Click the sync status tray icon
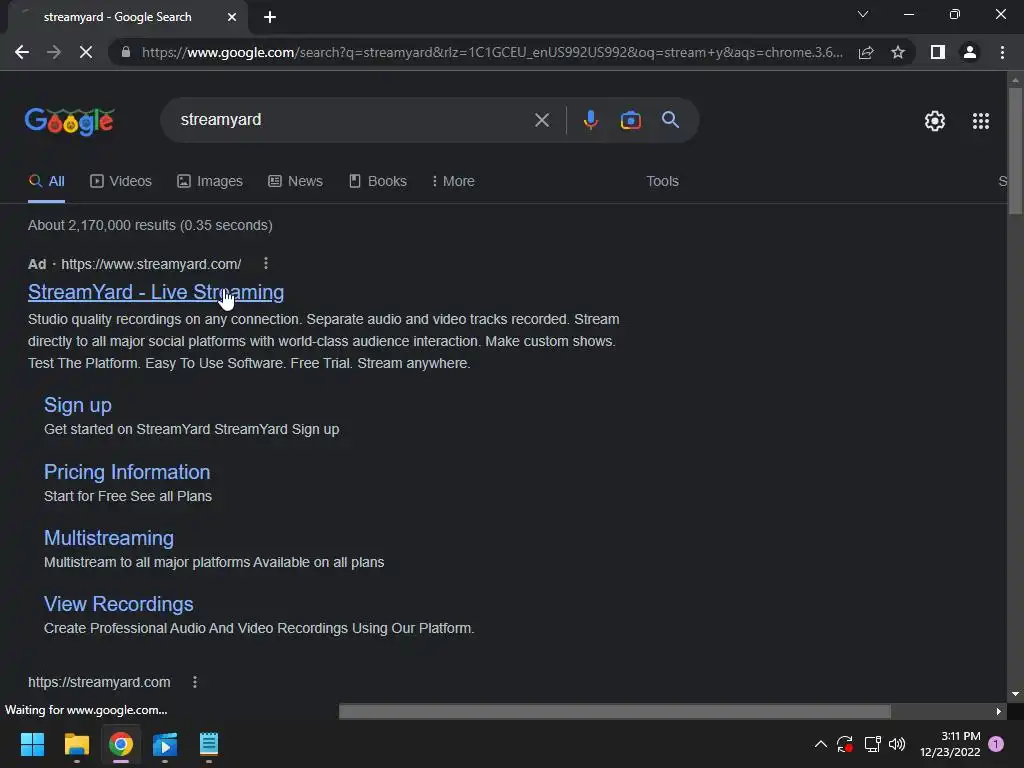Viewport: 1024px width, 768px height. pyautogui.click(x=844, y=744)
